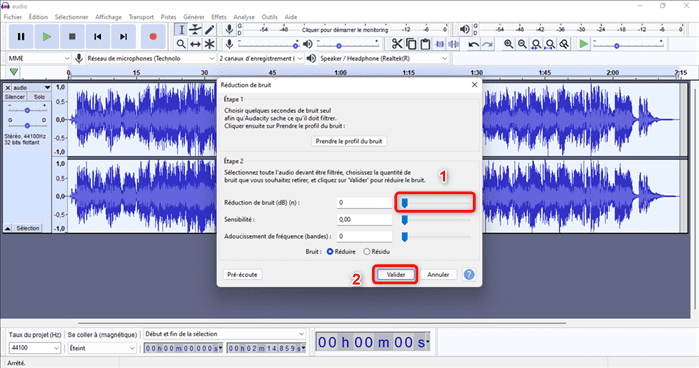Open the Édition menu
Screen dimensions: 699x368
point(38,17)
